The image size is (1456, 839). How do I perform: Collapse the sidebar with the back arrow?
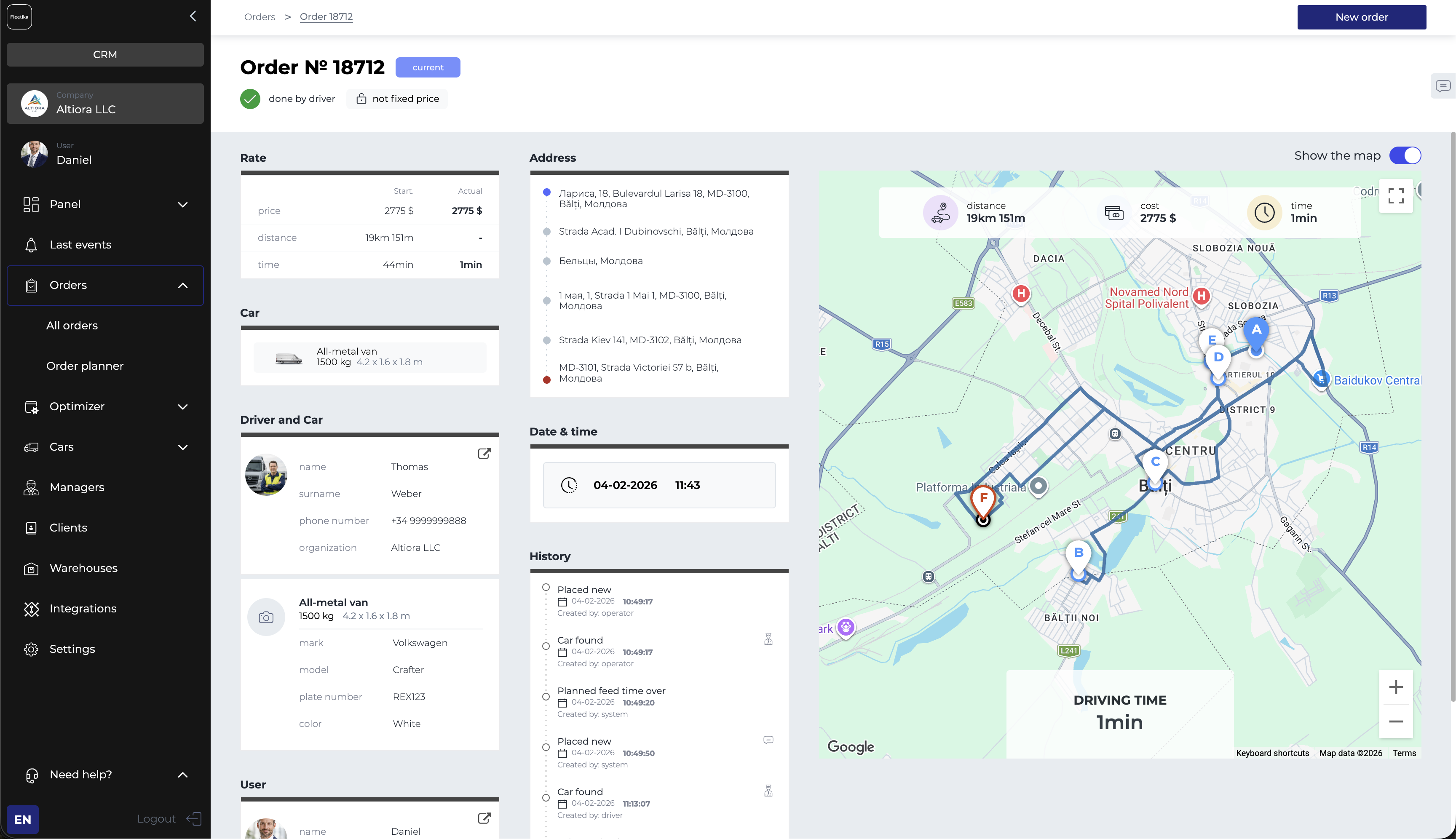click(193, 16)
